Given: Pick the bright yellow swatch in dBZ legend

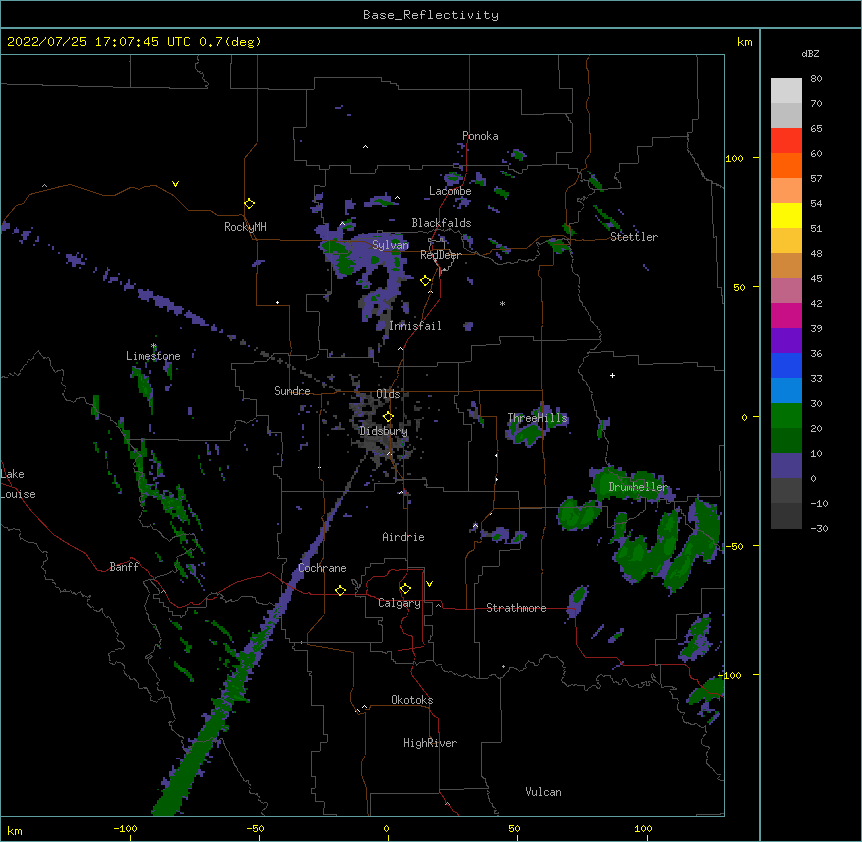Looking at the screenshot, I should 786,215.
